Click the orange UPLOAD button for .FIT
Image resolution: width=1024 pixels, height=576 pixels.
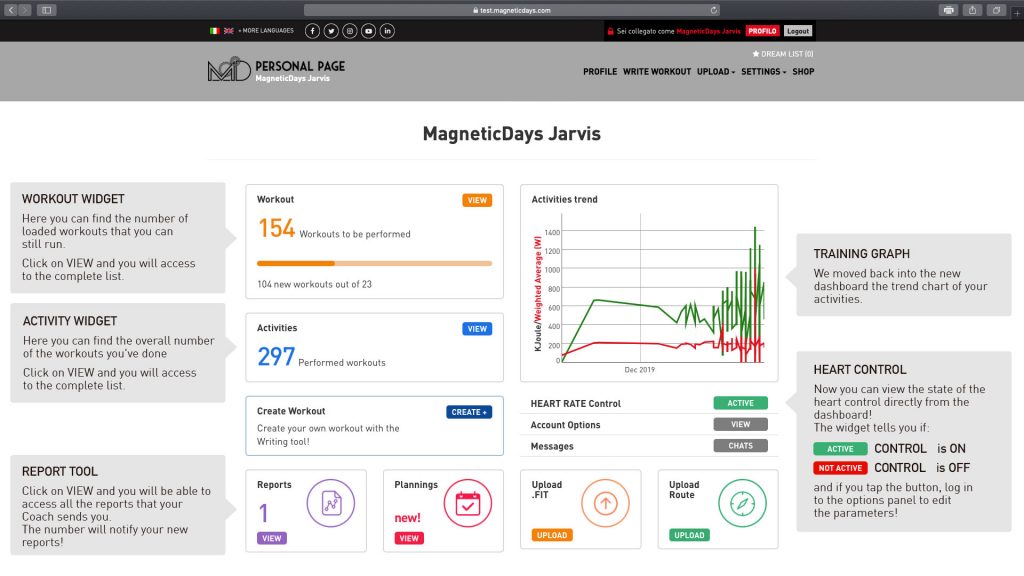(x=552, y=535)
